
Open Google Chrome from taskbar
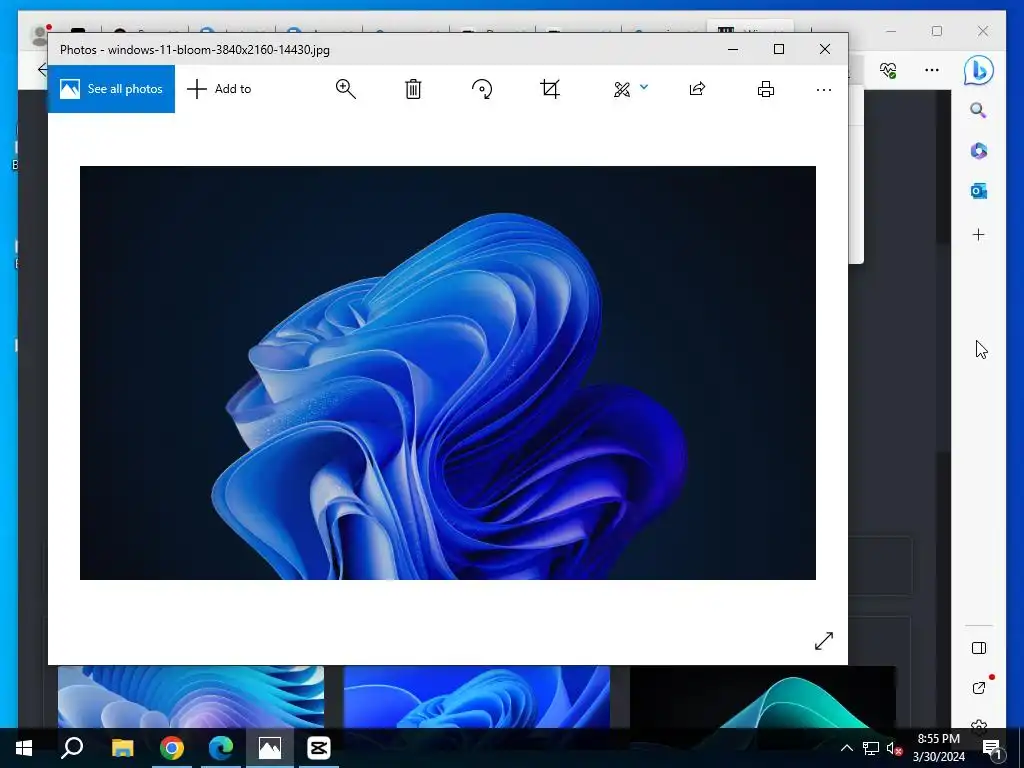[x=172, y=748]
